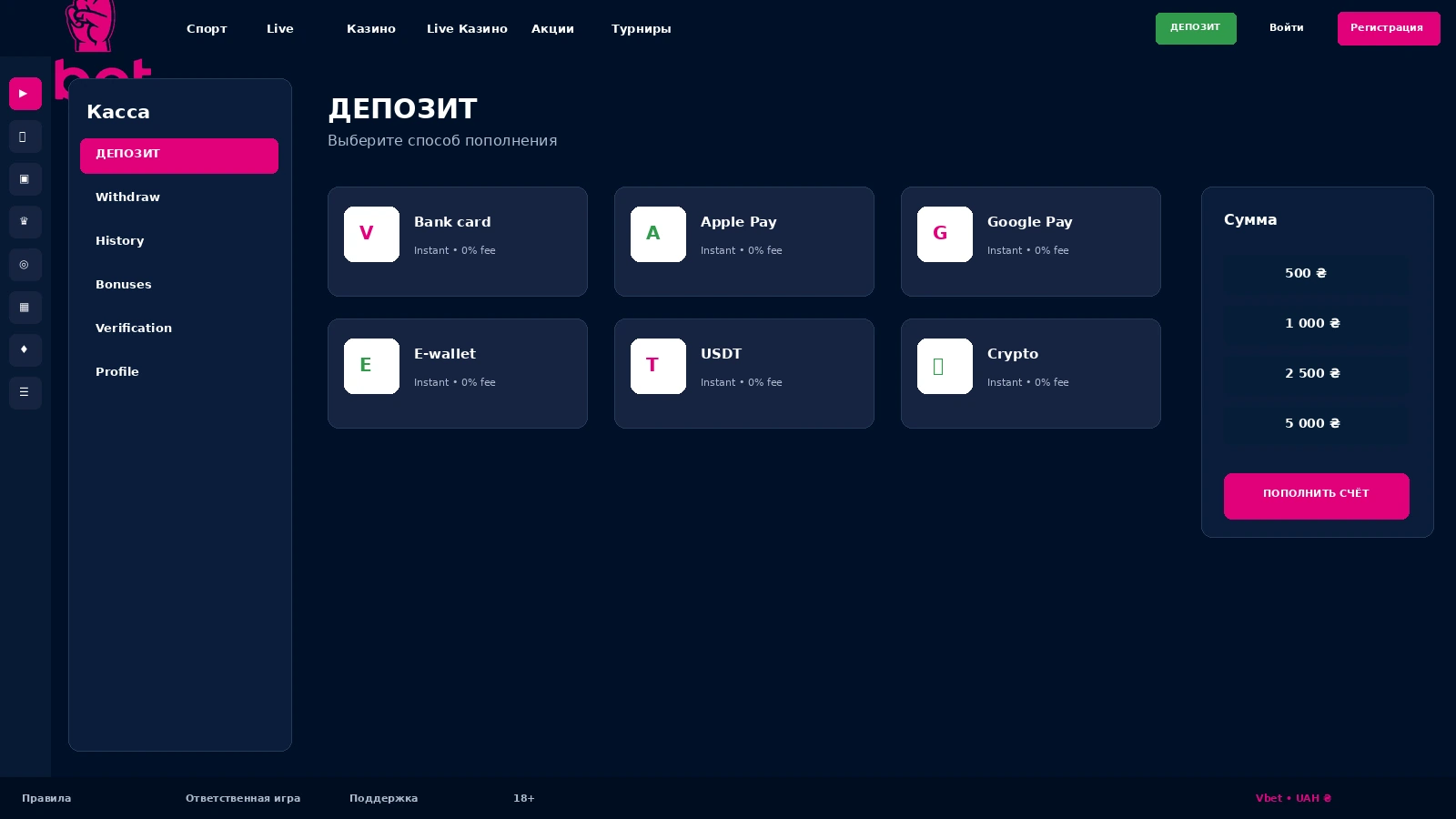Open the chess queen sidebar icon
Image resolution: width=1456 pixels, height=819 pixels.
(25, 222)
